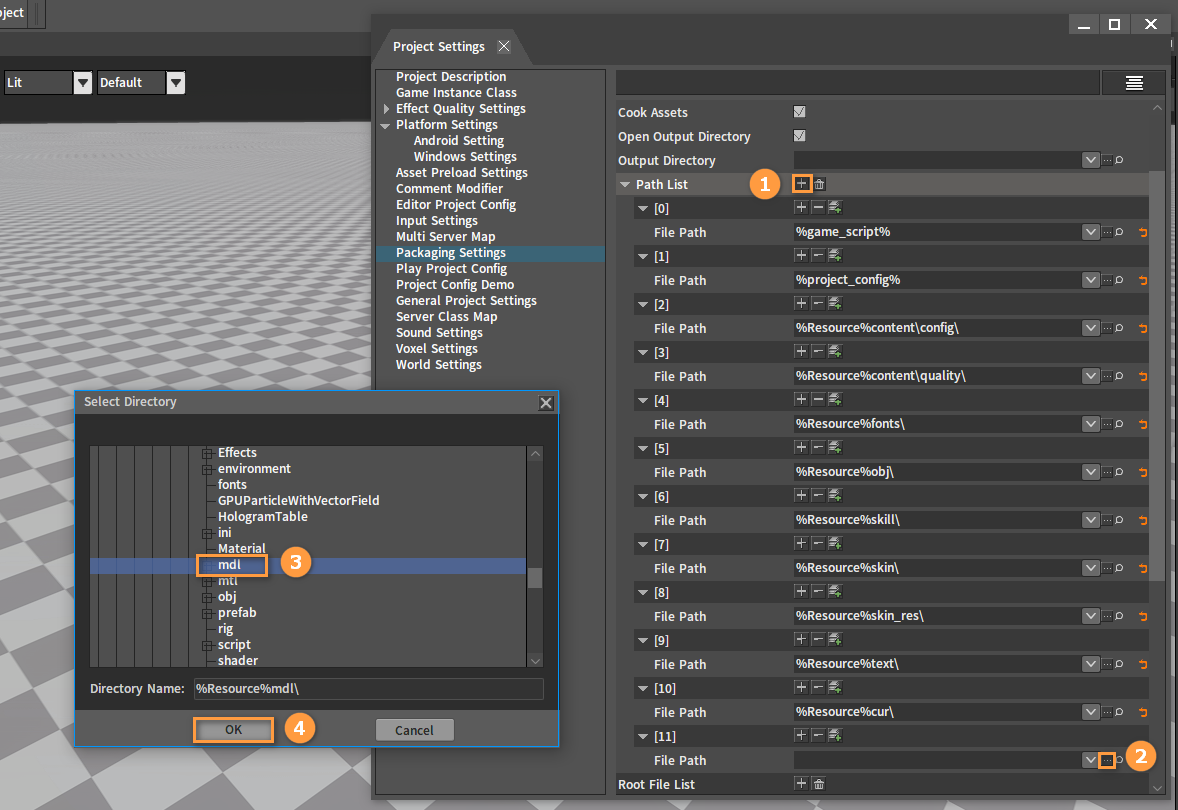
Task: Remove Path List entry [10] with minus
Action: click(818, 688)
